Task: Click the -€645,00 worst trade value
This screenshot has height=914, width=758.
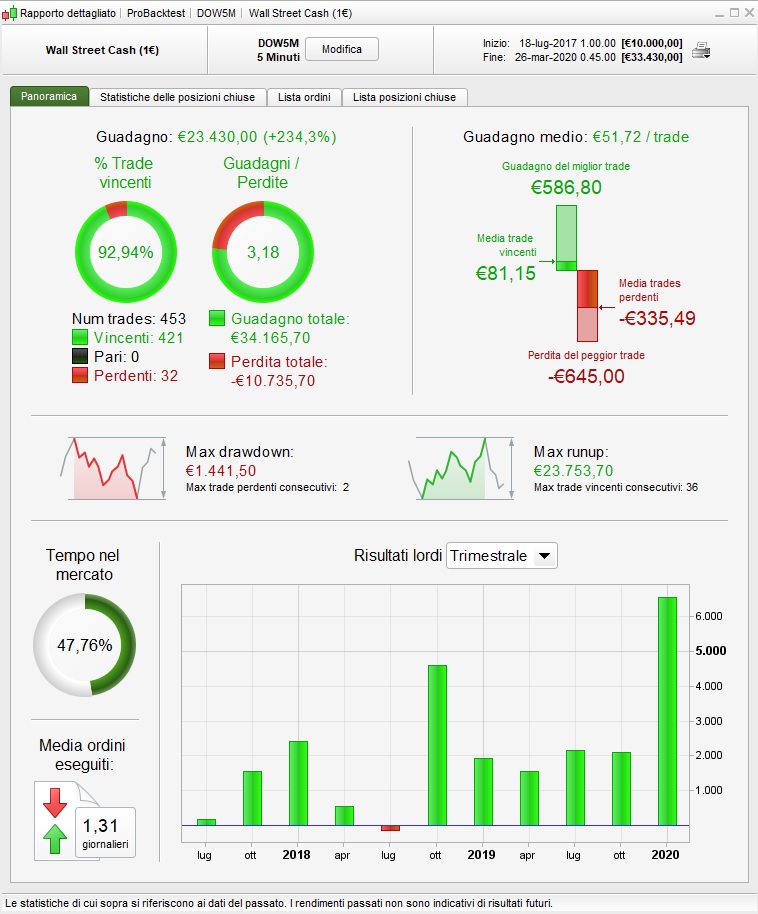Action: [586, 376]
